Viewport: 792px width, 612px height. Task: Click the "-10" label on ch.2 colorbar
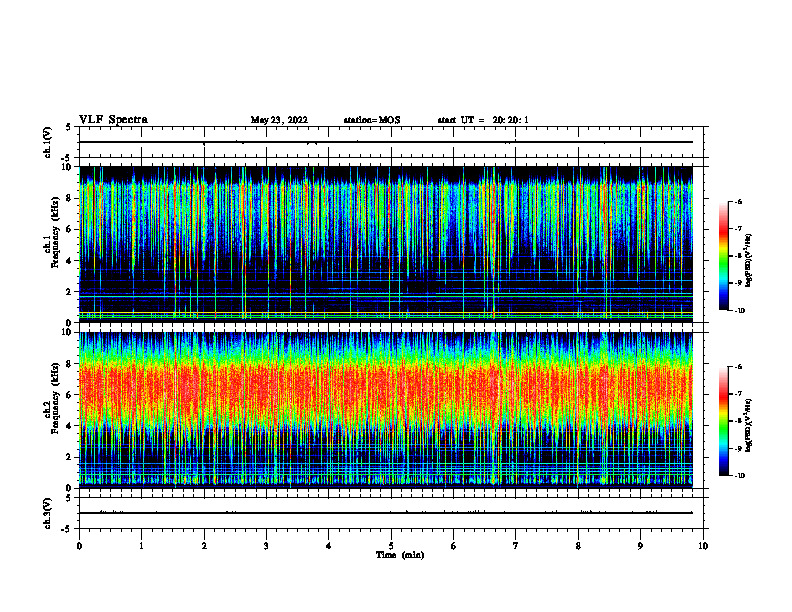coord(739,475)
